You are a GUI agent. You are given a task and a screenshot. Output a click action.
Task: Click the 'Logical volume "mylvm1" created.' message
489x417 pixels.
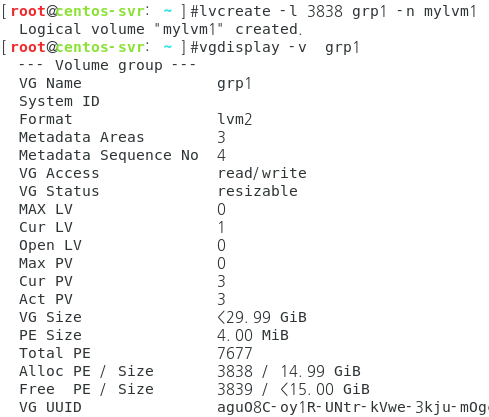click(x=160, y=29)
